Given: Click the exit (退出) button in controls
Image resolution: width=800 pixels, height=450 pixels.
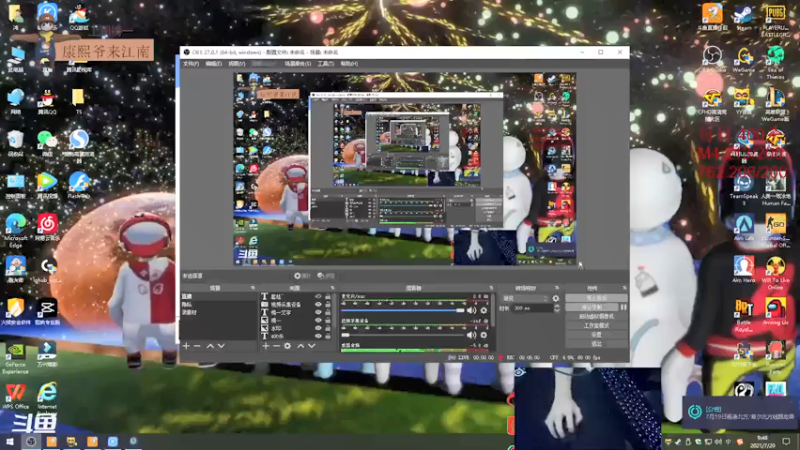Looking at the screenshot, I should pos(596,344).
